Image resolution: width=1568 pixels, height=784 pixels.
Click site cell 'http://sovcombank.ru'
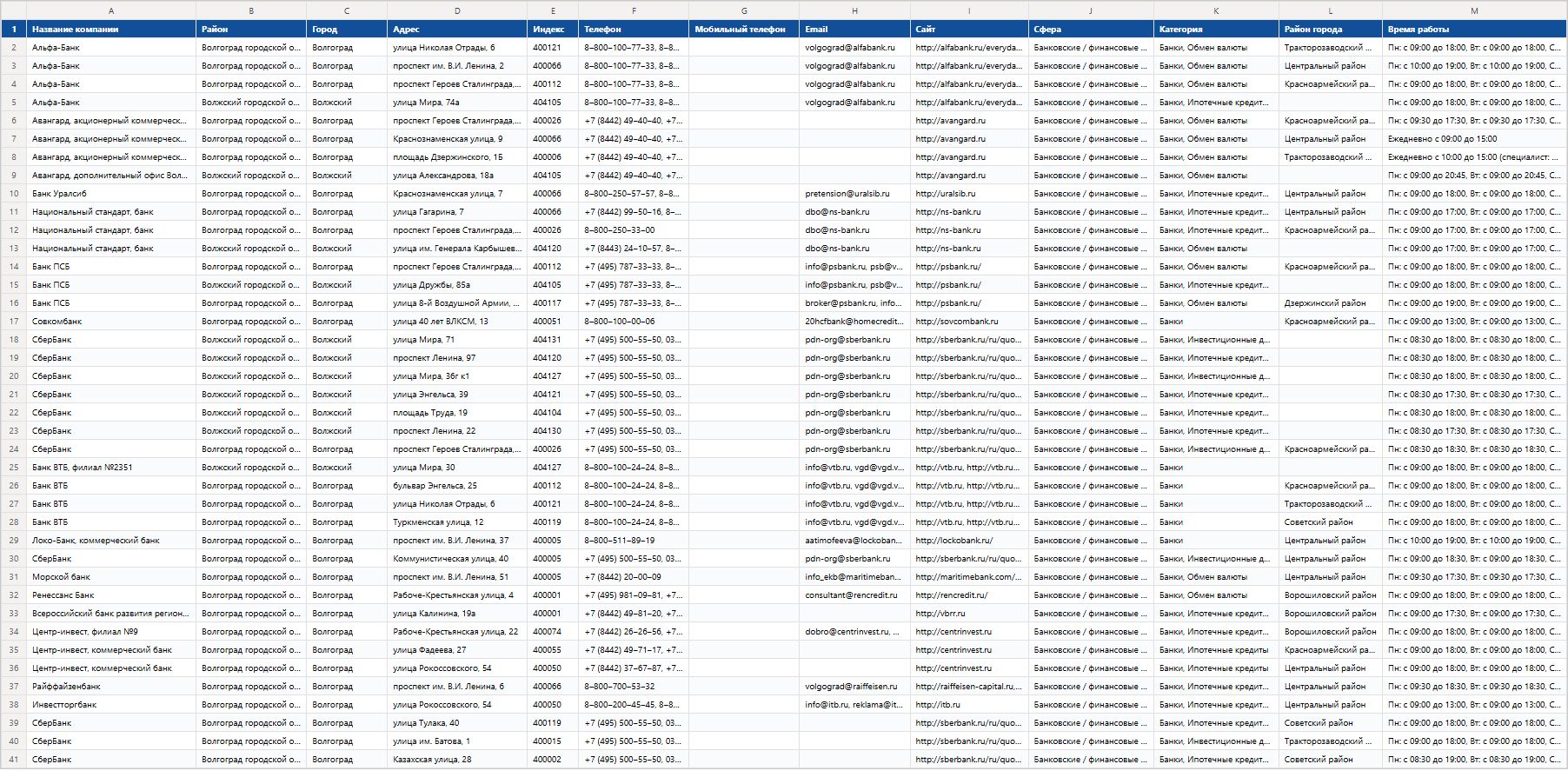point(969,322)
